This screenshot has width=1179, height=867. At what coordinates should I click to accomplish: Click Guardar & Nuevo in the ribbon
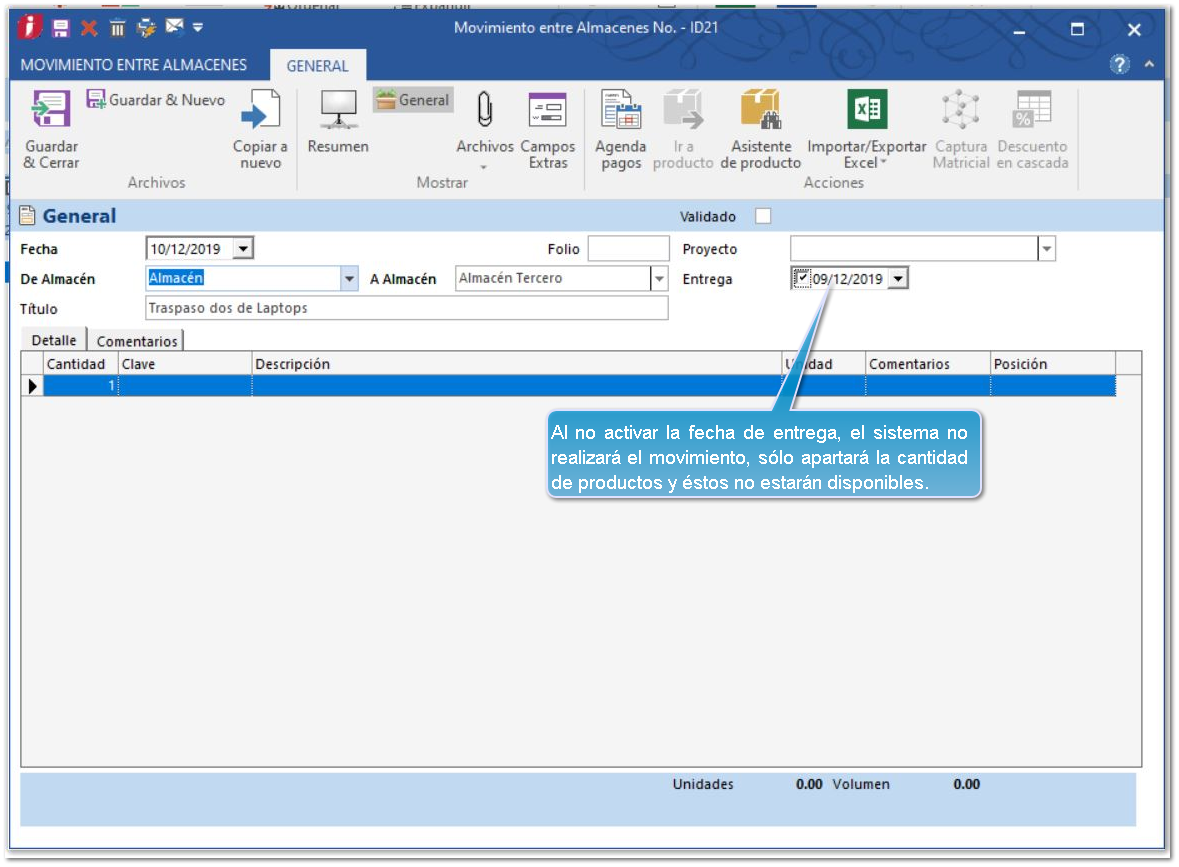pyautogui.click(x=156, y=100)
